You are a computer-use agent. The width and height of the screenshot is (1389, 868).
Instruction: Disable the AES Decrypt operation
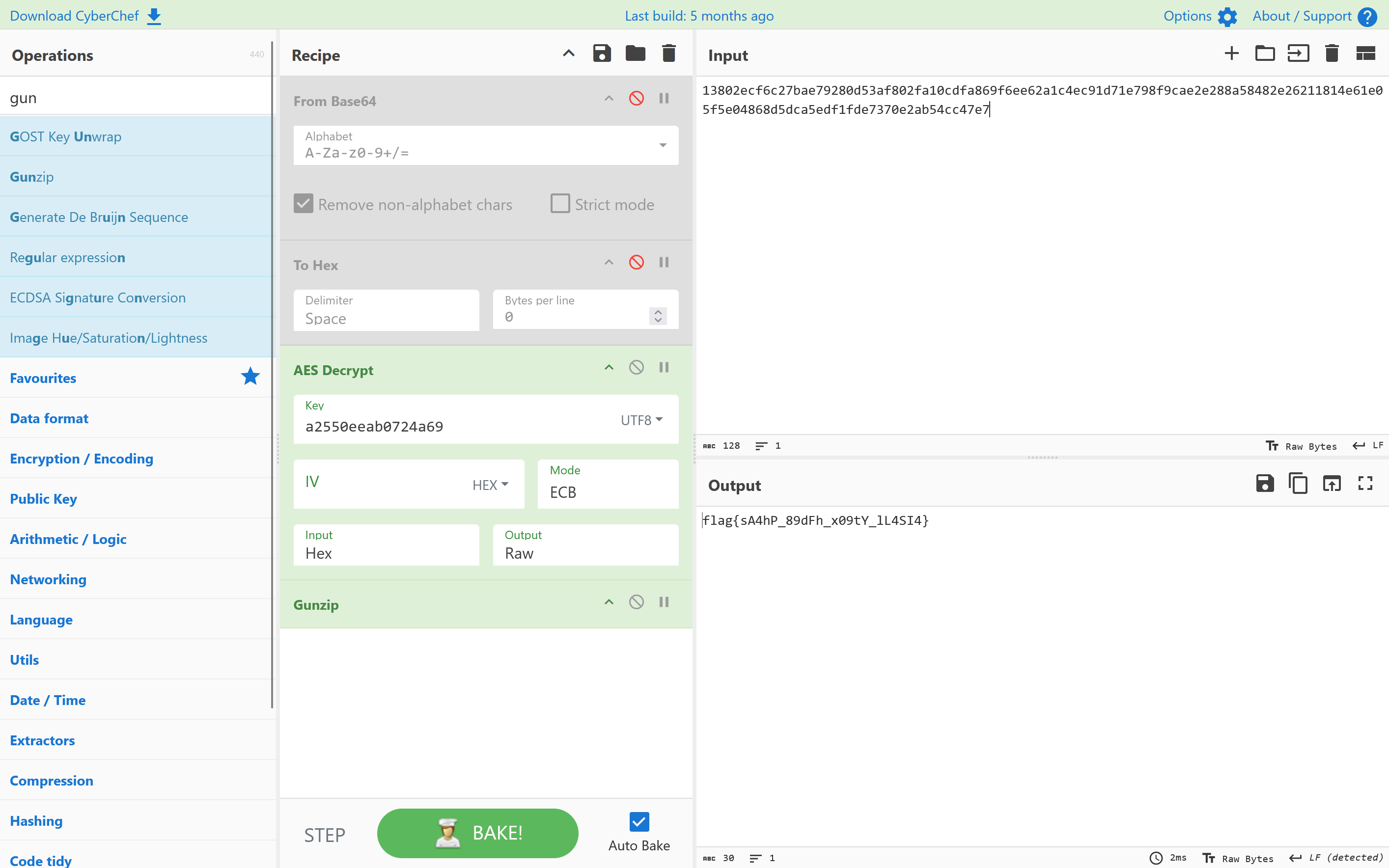pyautogui.click(x=636, y=367)
